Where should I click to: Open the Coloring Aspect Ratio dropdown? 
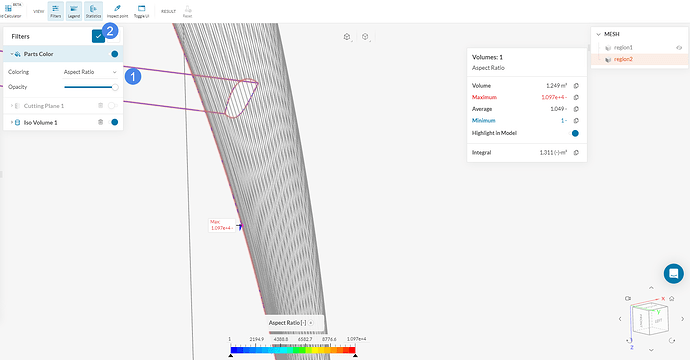point(90,72)
